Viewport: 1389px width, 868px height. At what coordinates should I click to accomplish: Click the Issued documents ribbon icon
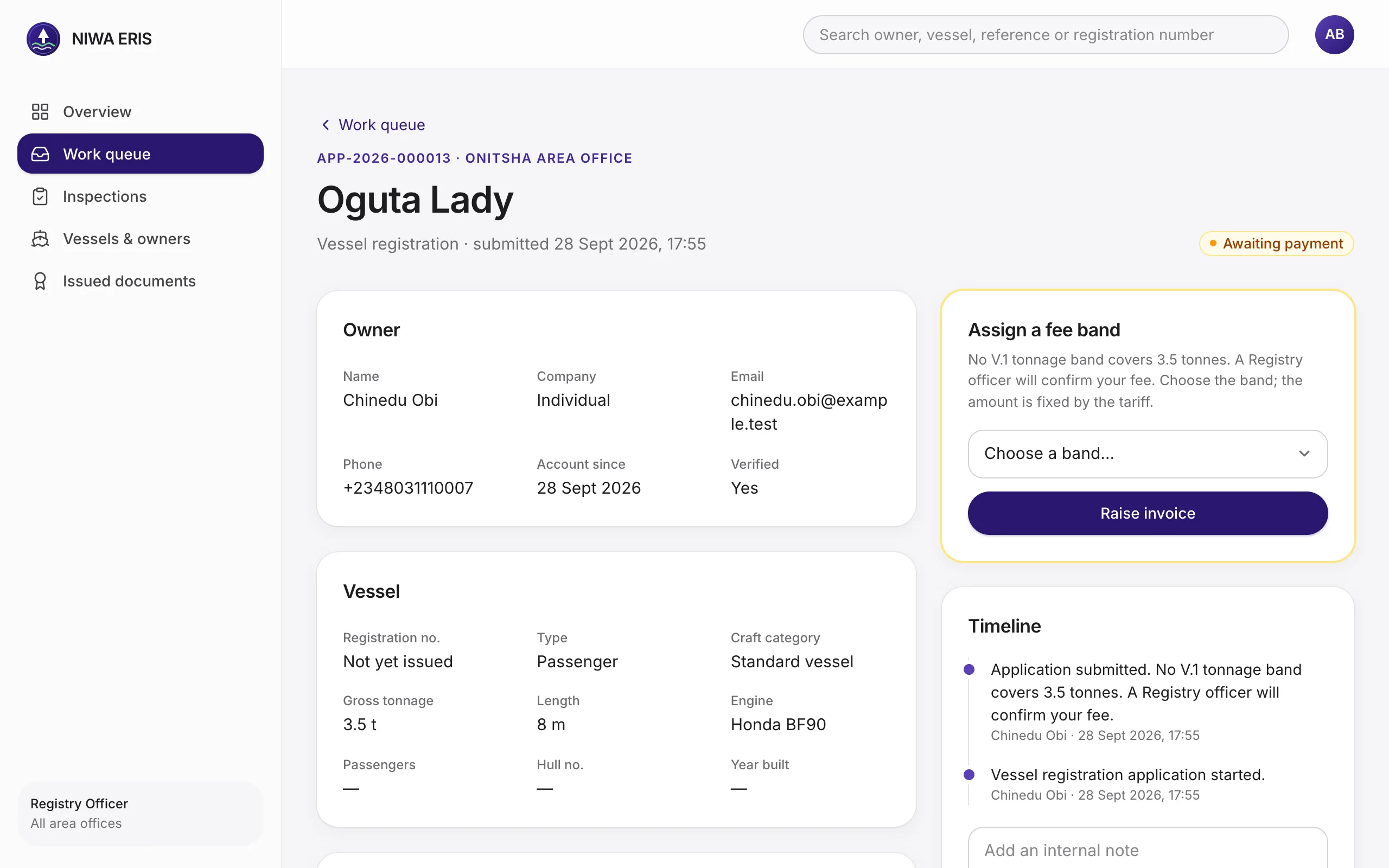[x=40, y=282]
